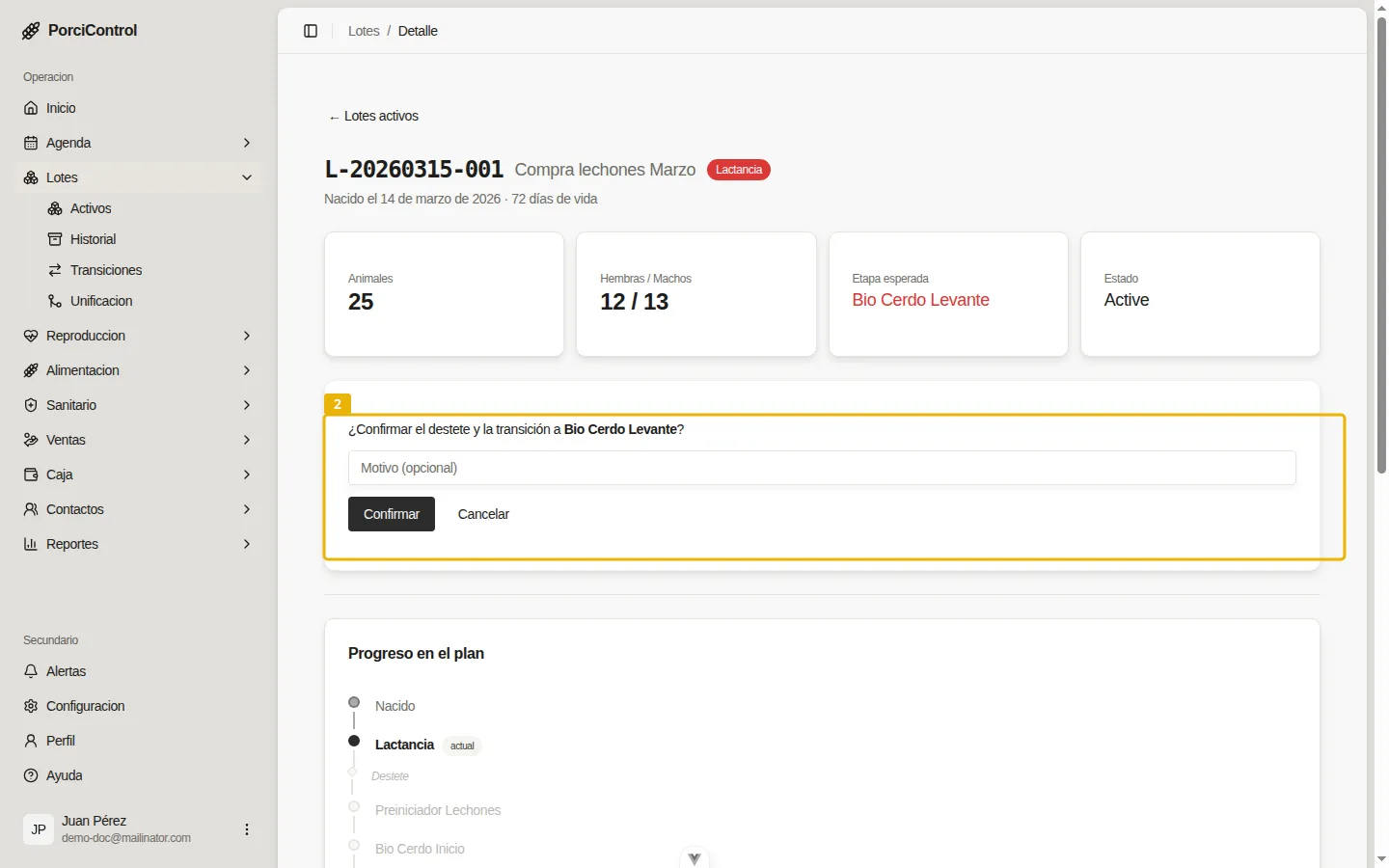Click the Estado value Active
Image resolution: width=1389 pixels, height=868 pixels.
1127,300
